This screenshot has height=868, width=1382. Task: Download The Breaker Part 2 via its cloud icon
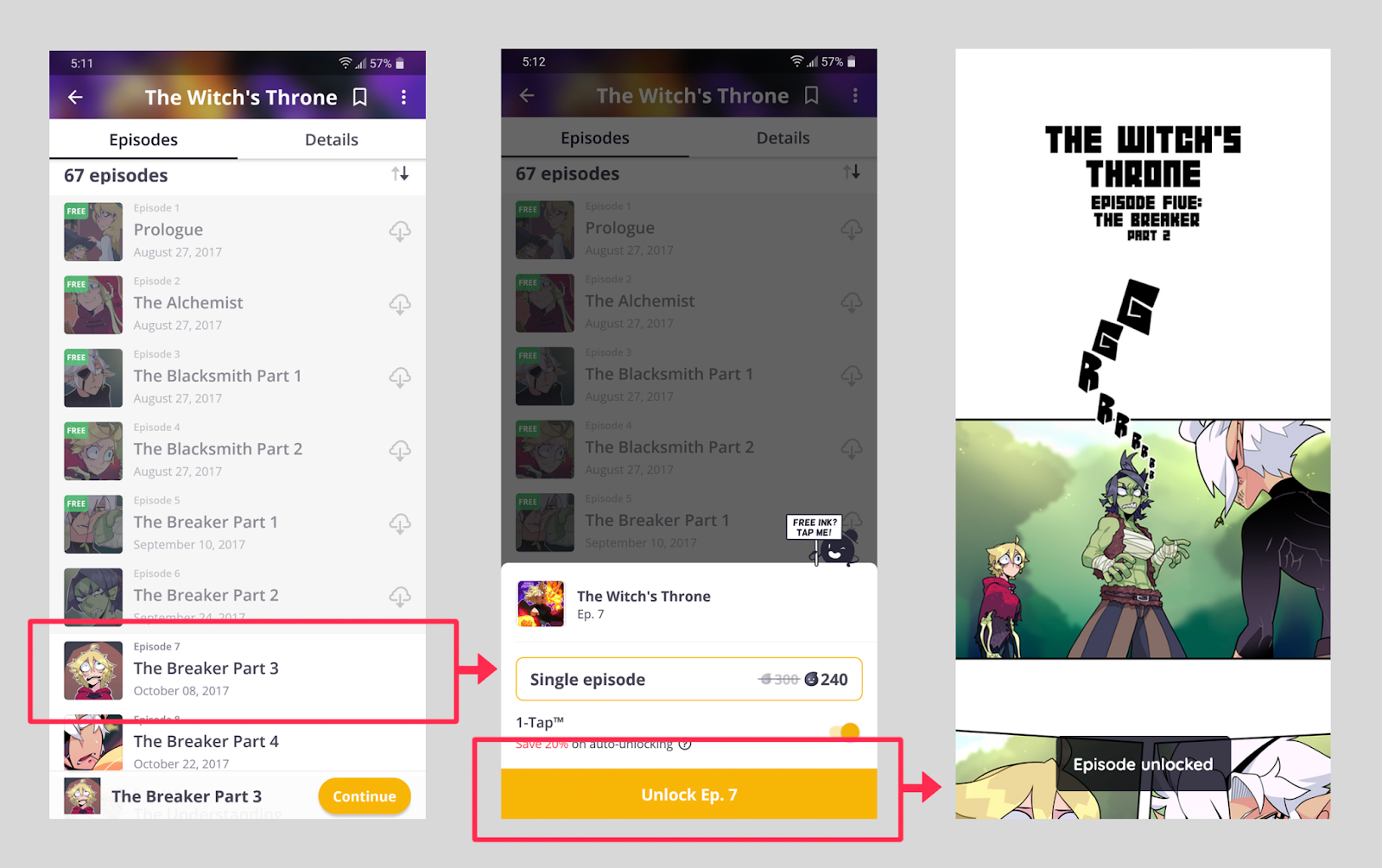point(400,597)
